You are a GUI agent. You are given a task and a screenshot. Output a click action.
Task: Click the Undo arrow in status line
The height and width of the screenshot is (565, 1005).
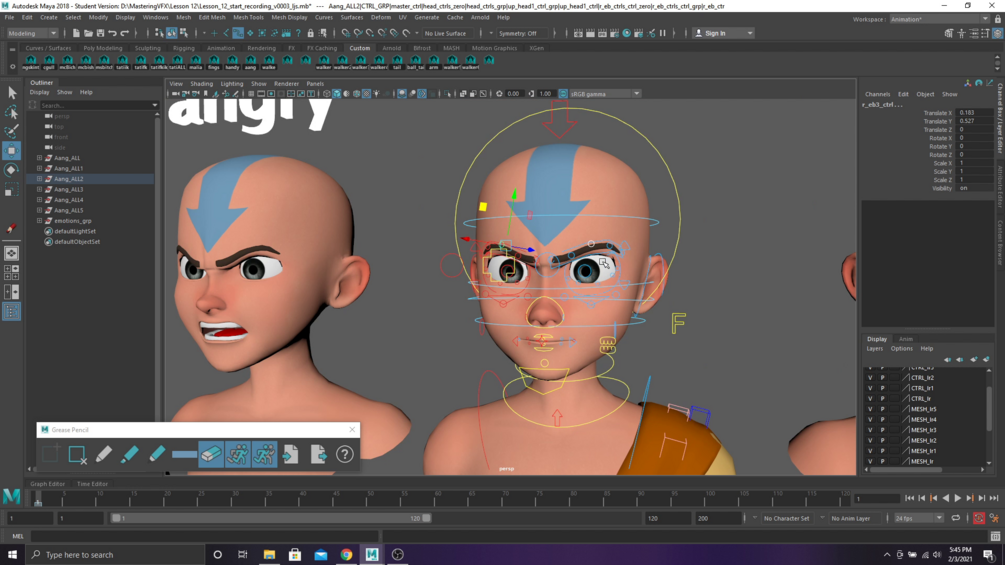pos(113,33)
